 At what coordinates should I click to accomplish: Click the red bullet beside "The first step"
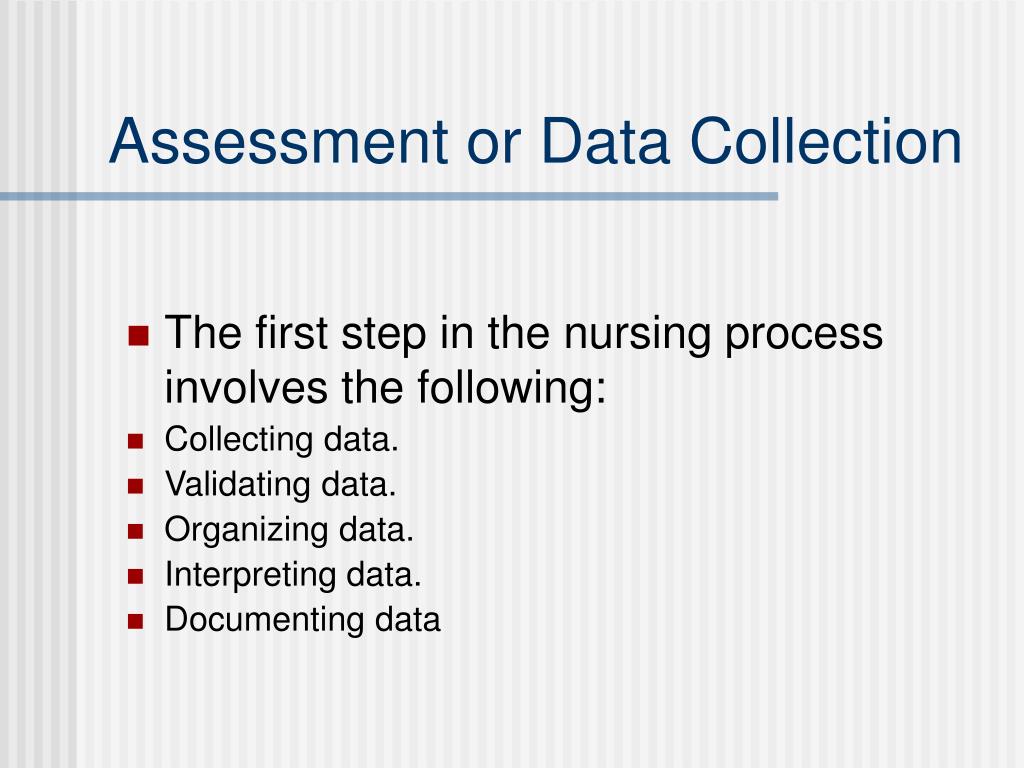139,336
